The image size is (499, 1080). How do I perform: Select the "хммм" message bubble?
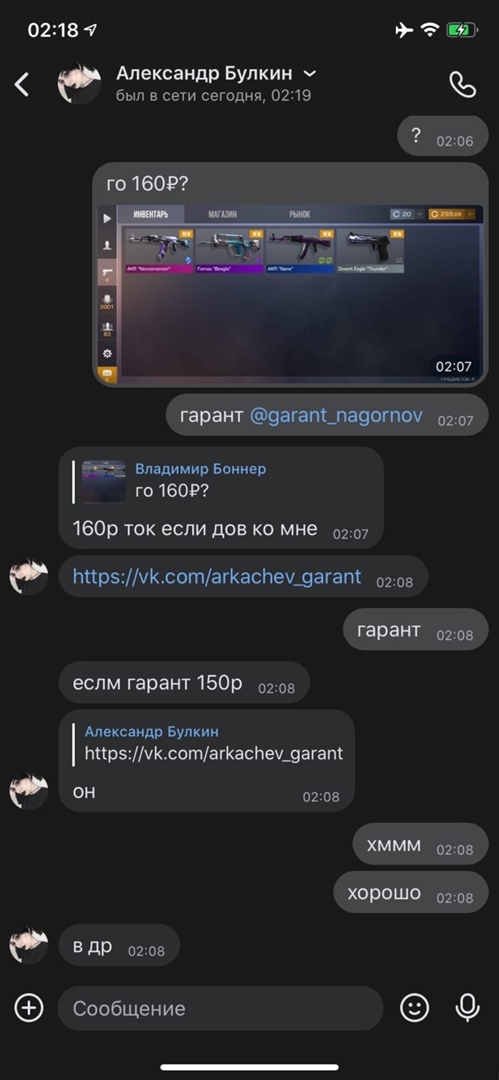[x=420, y=844]
